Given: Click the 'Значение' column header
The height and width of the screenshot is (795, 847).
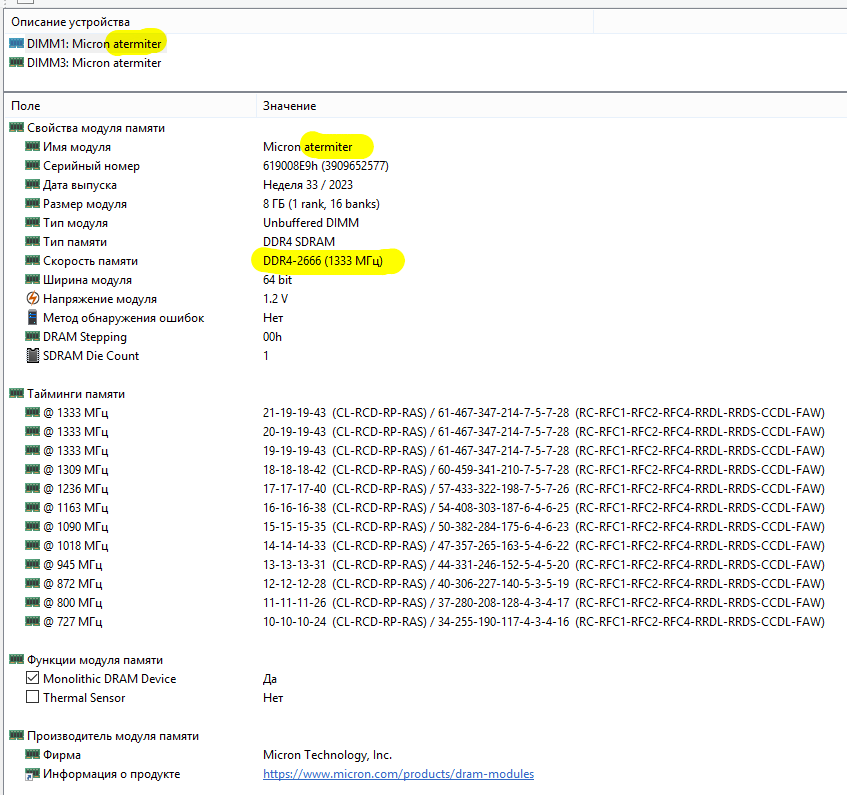Looking at the screenshot, I should (290, 106).
